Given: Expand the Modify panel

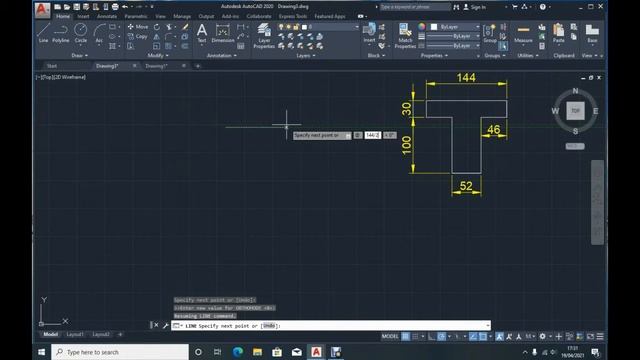Looking at the screenshot, I should click(x=158, y=56).
